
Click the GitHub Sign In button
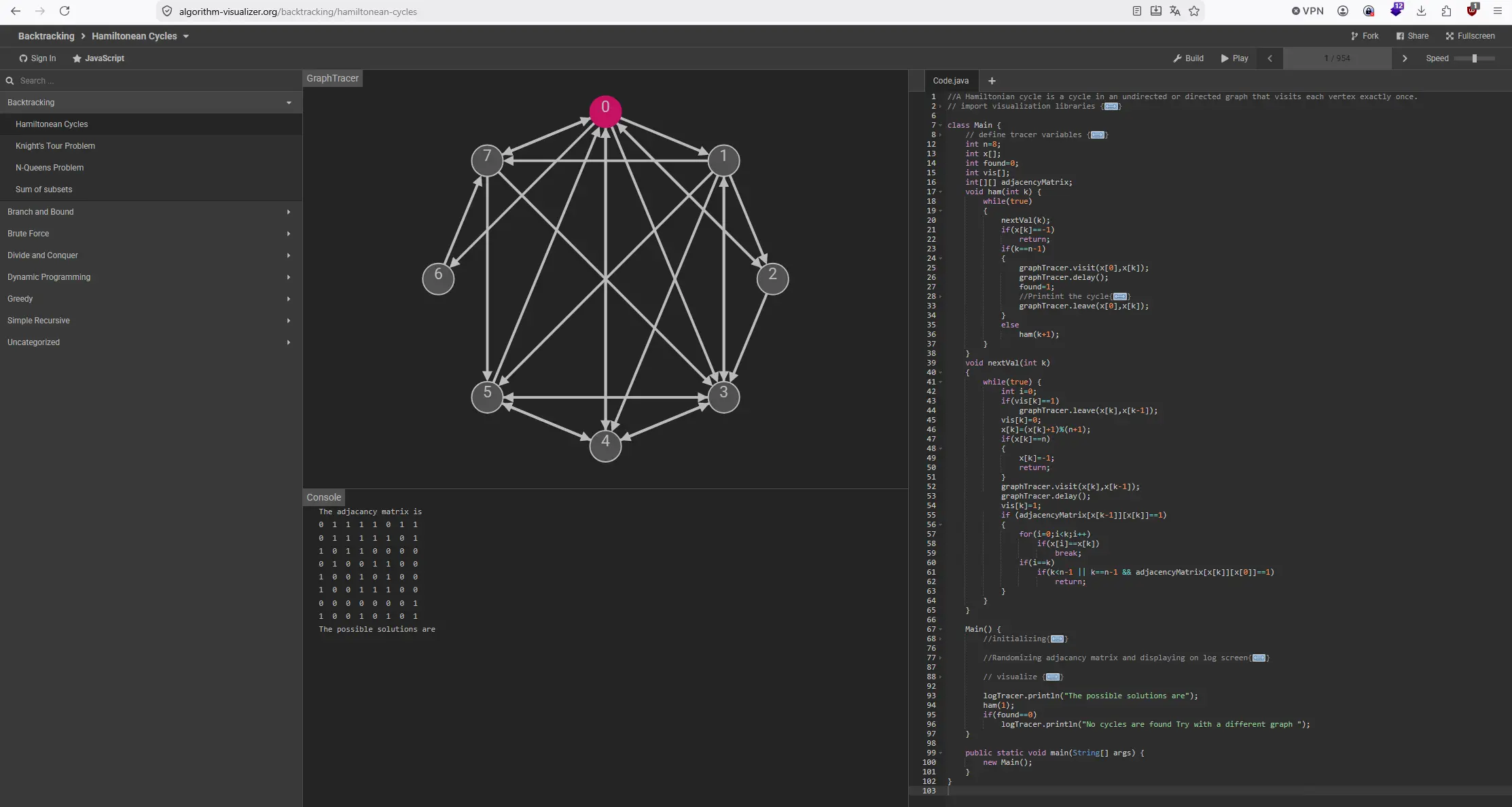[37, 58]
